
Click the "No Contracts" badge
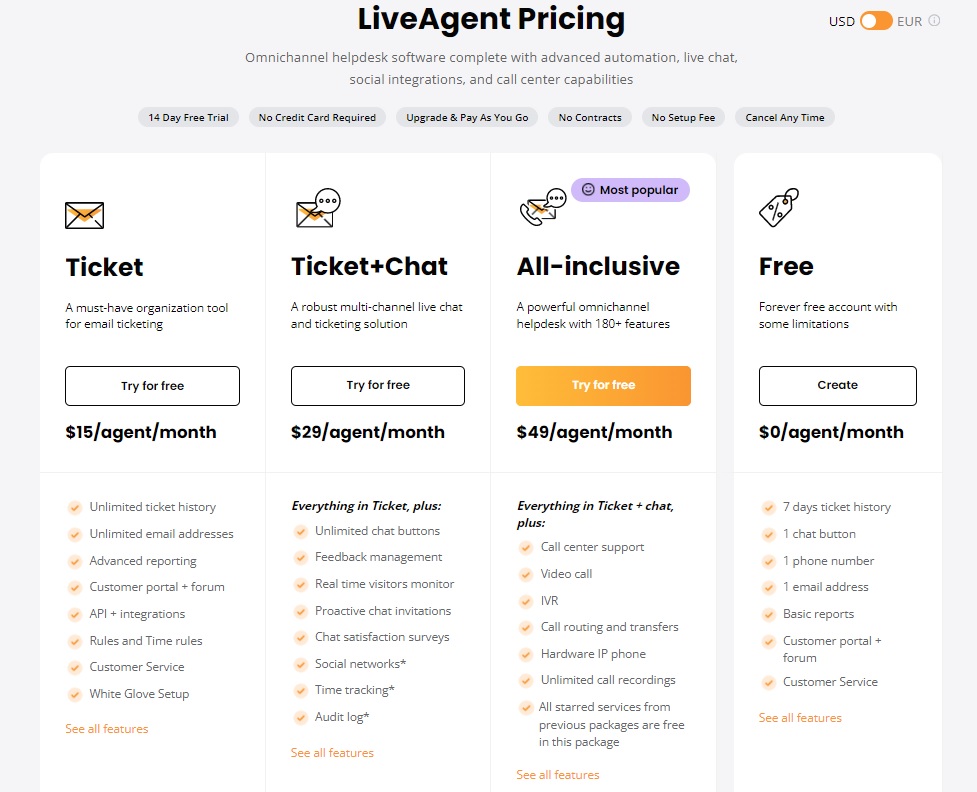[589, 117]
